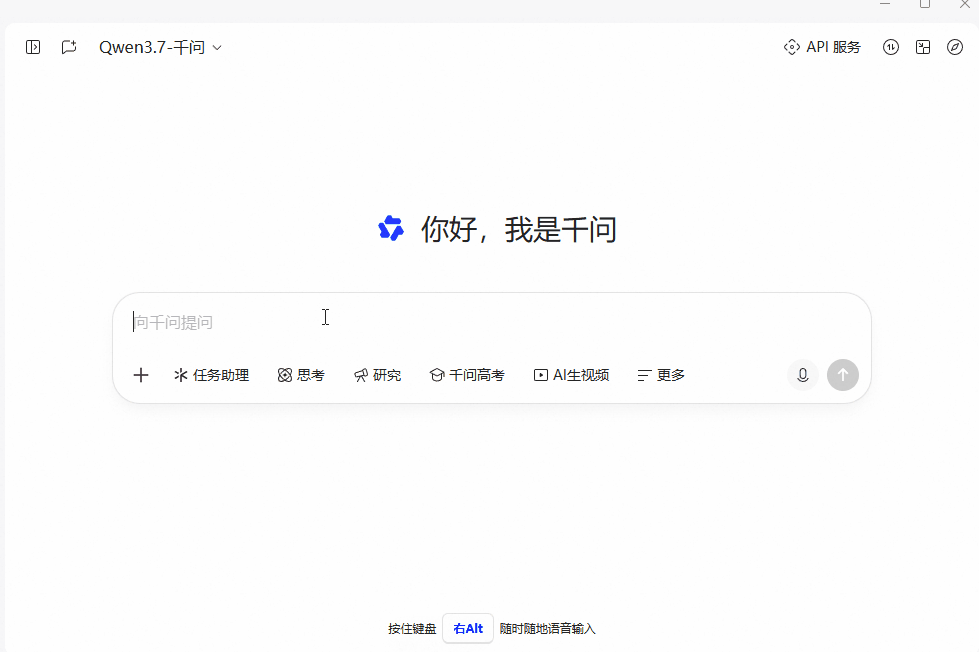Choose 千问高考 option
Image resolution: width=979 pixels, height=652 pixels.
467,375
